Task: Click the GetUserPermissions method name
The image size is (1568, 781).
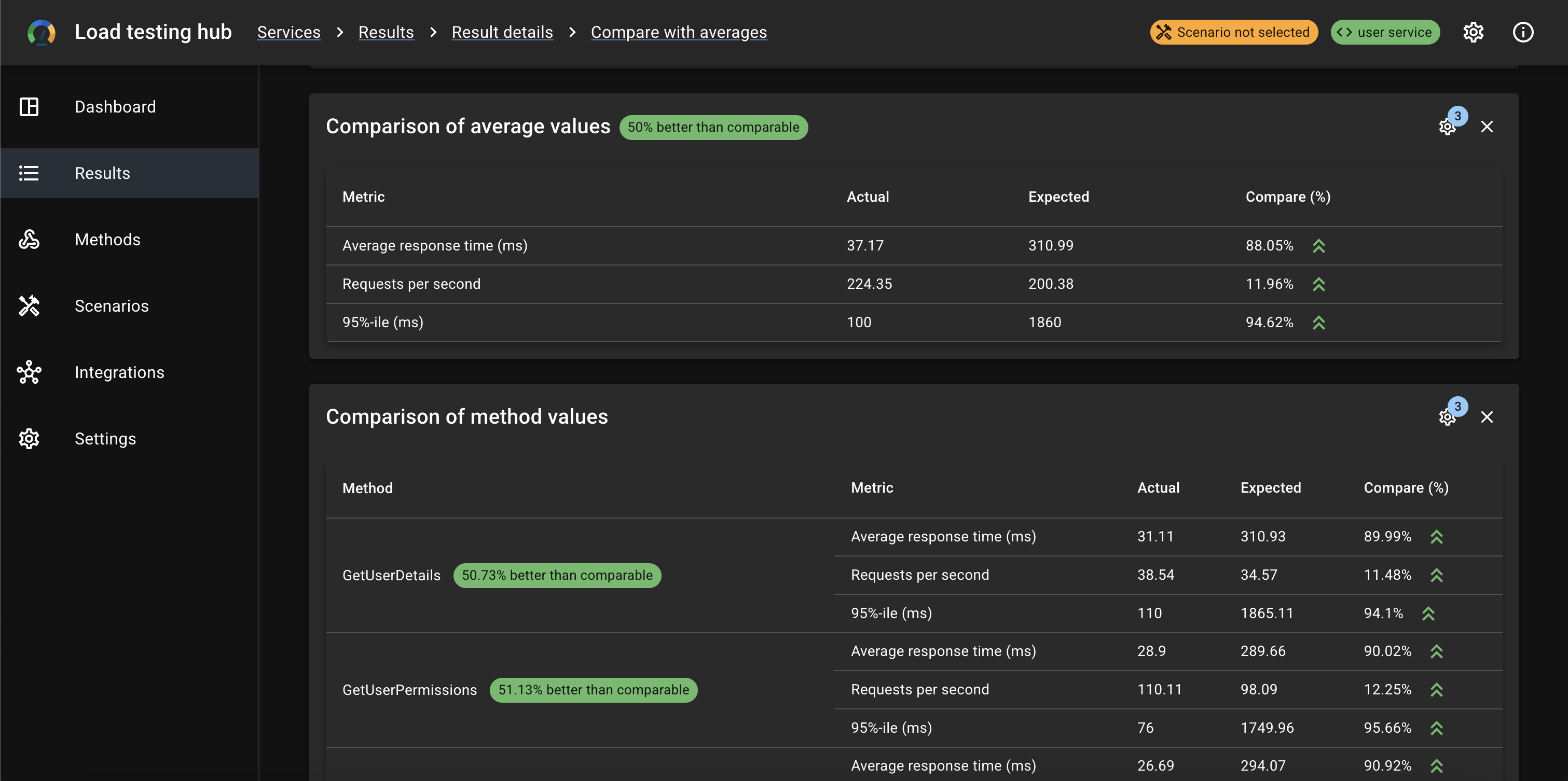Action: point(410,690)
